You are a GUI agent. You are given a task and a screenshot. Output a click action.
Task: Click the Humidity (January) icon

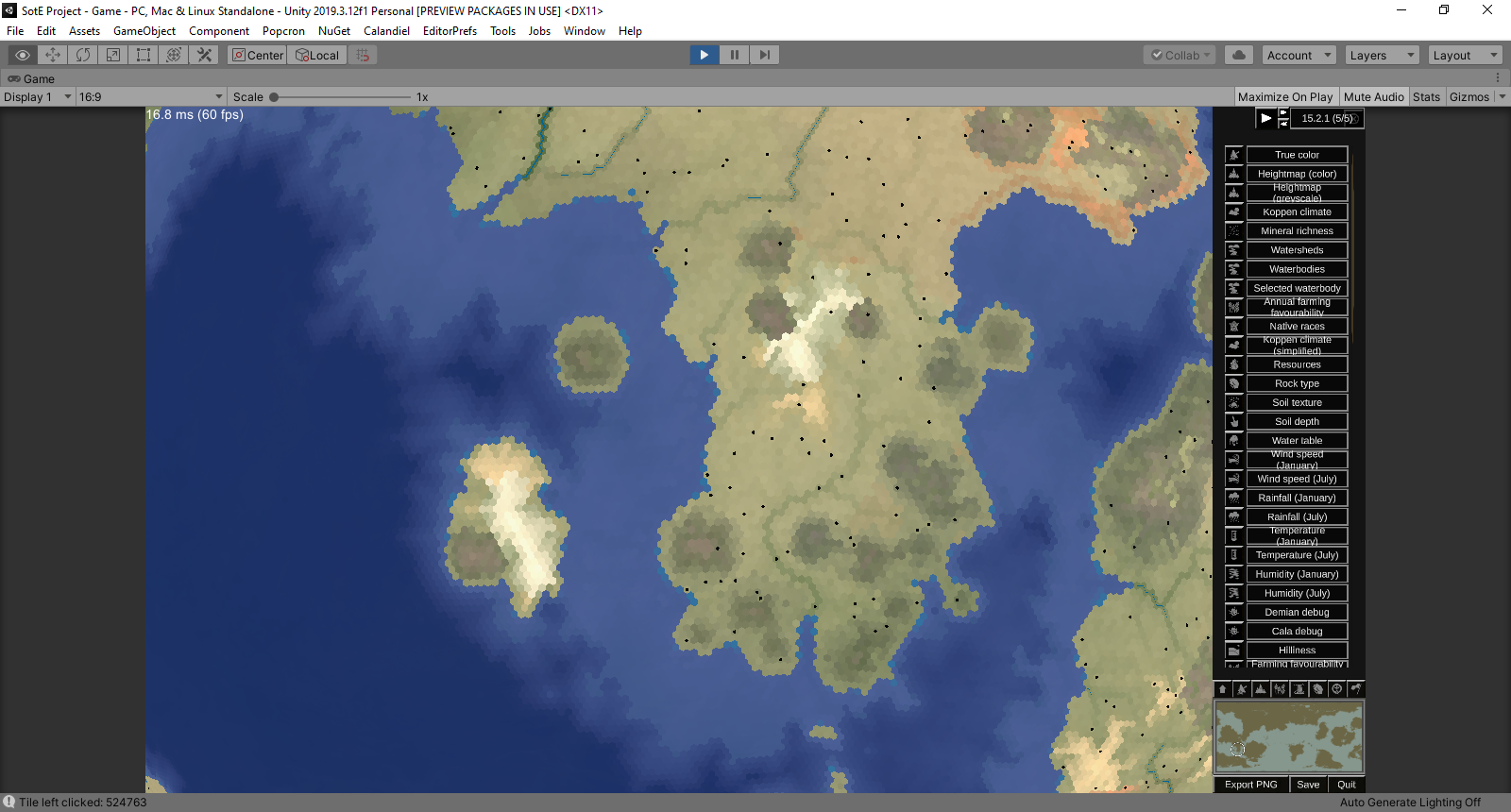1234,574
